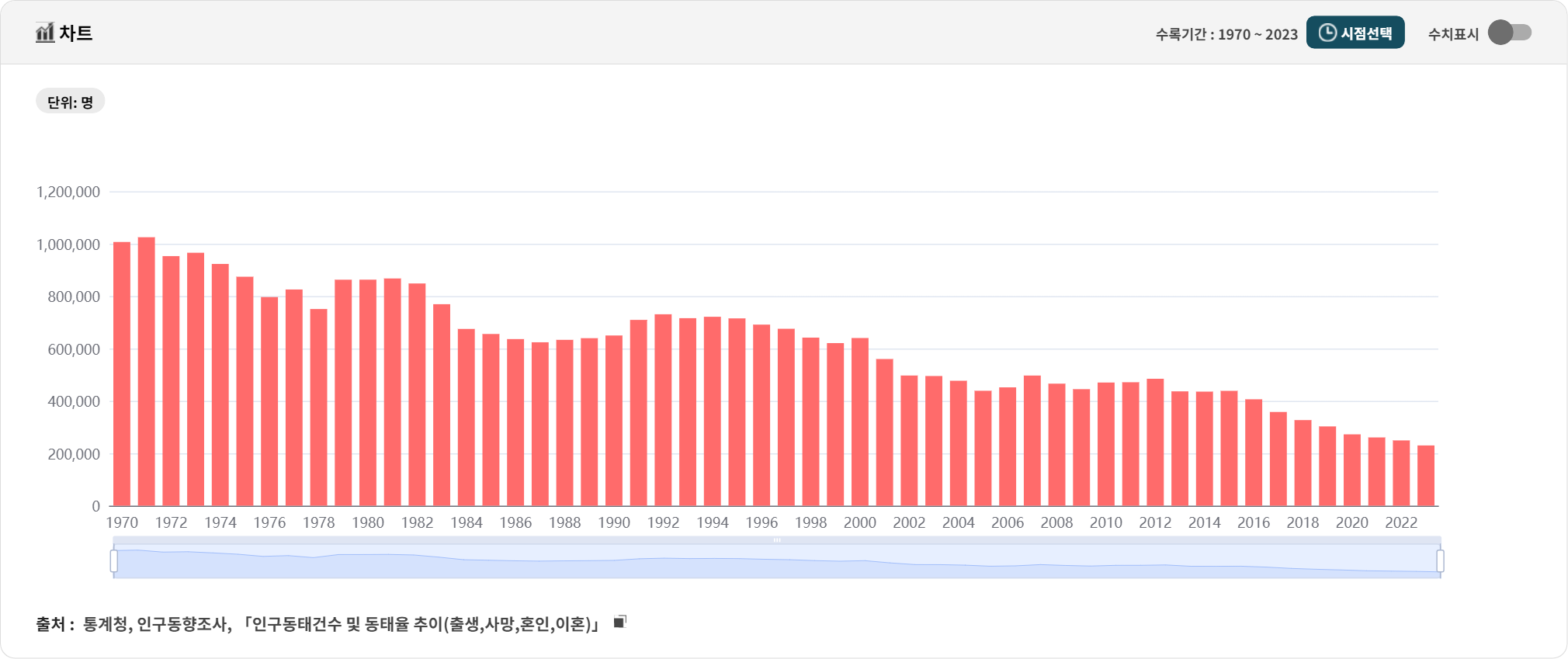Click the 1970 bar in the chart
Screen dimensions: 1568x659
pos(122,374)
